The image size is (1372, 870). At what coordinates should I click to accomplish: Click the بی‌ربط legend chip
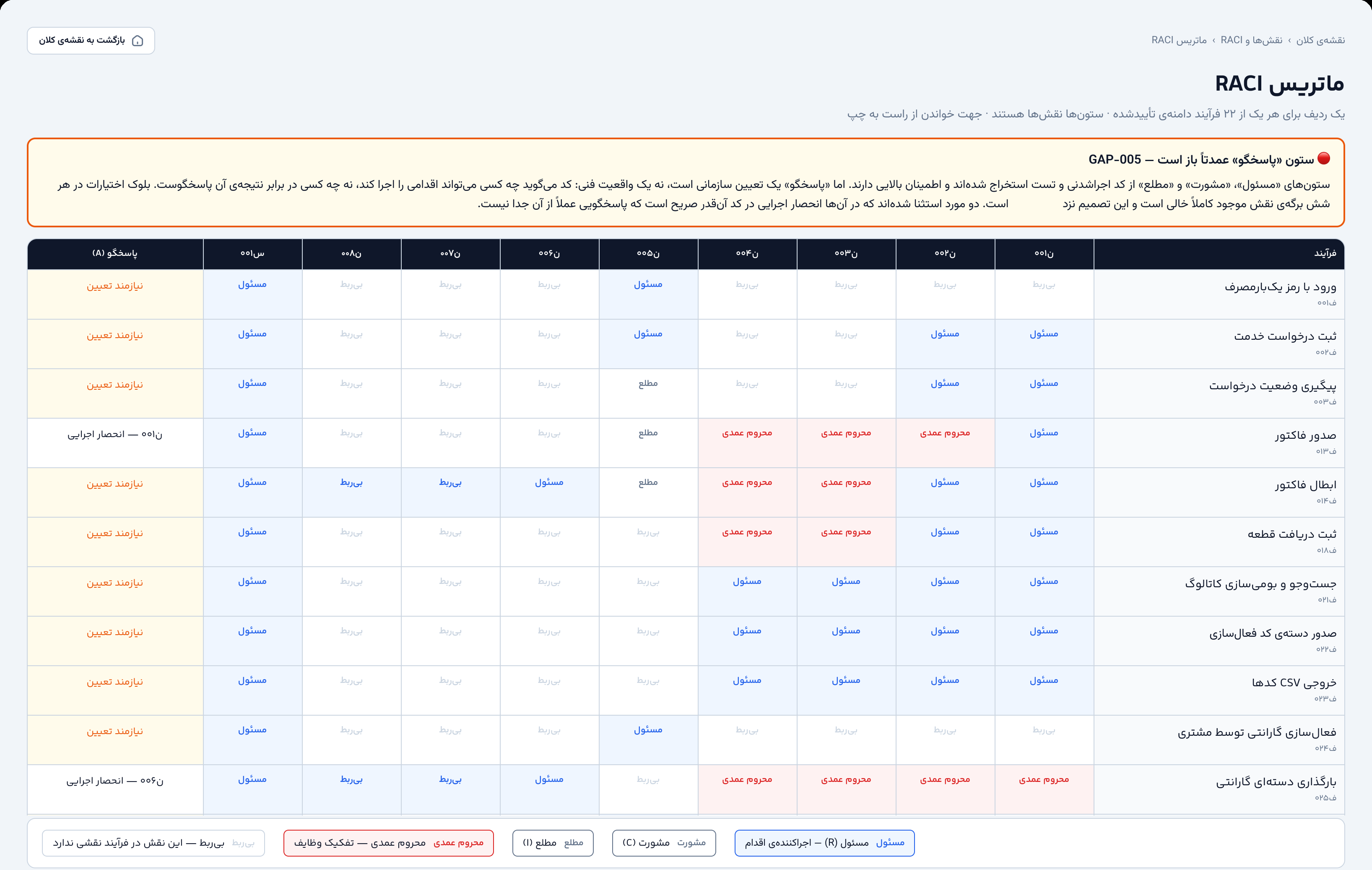coord(153,843)
